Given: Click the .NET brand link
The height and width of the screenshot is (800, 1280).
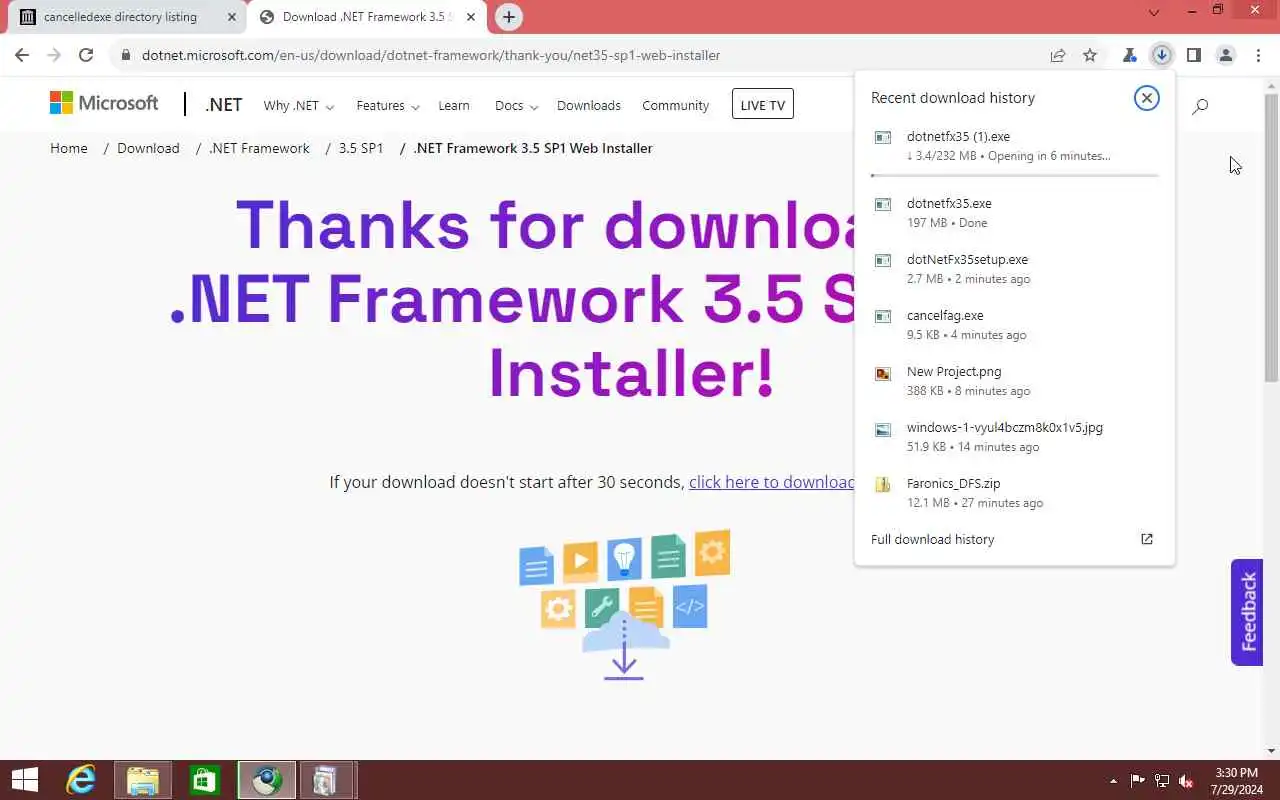Looking at the screenshot, I should [x=224, y=104].
